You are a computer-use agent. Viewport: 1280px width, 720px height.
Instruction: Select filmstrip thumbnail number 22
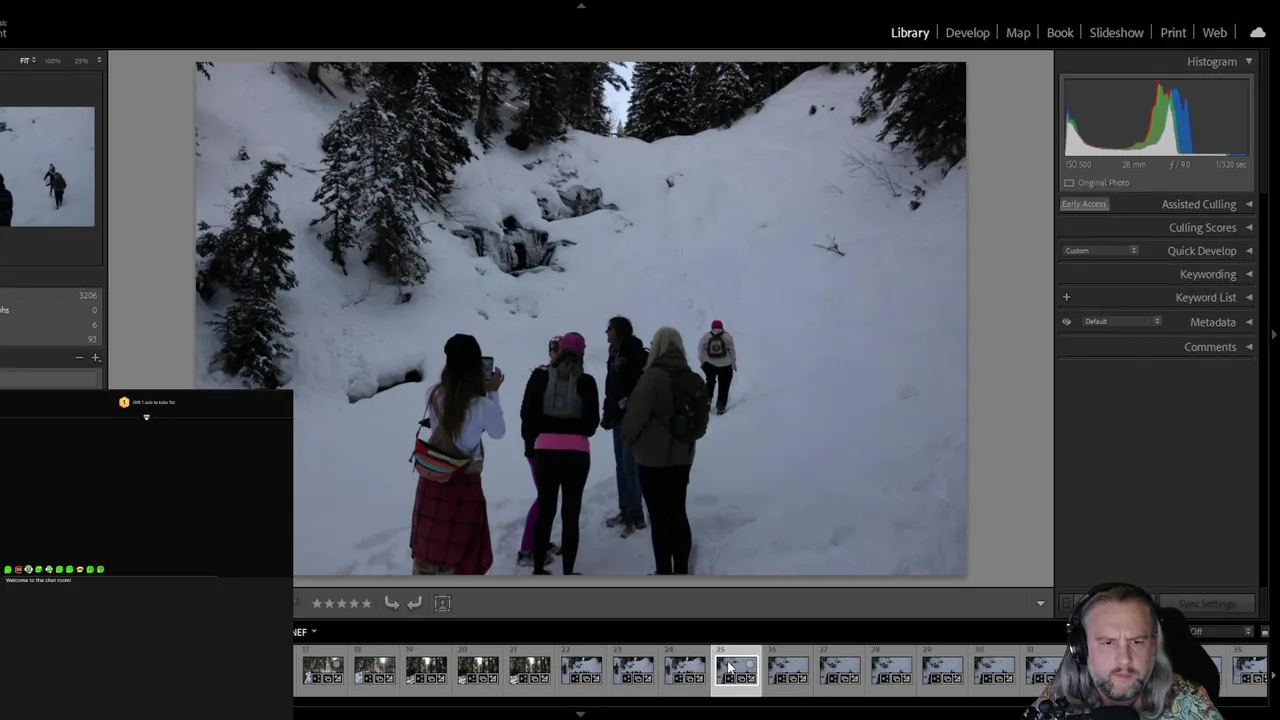coord(581,670)
